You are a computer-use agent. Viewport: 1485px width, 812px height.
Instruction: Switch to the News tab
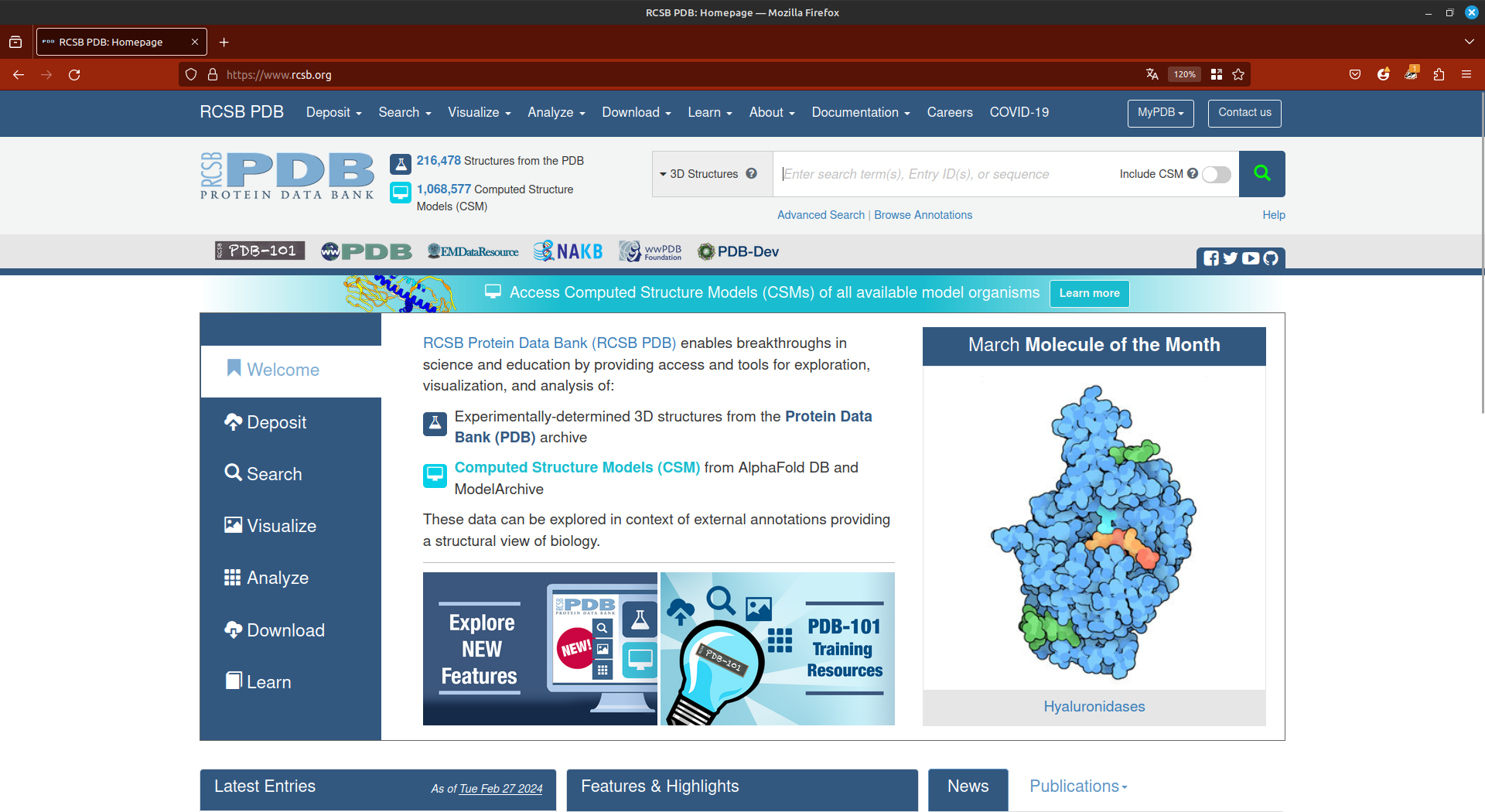coord(968,788)
